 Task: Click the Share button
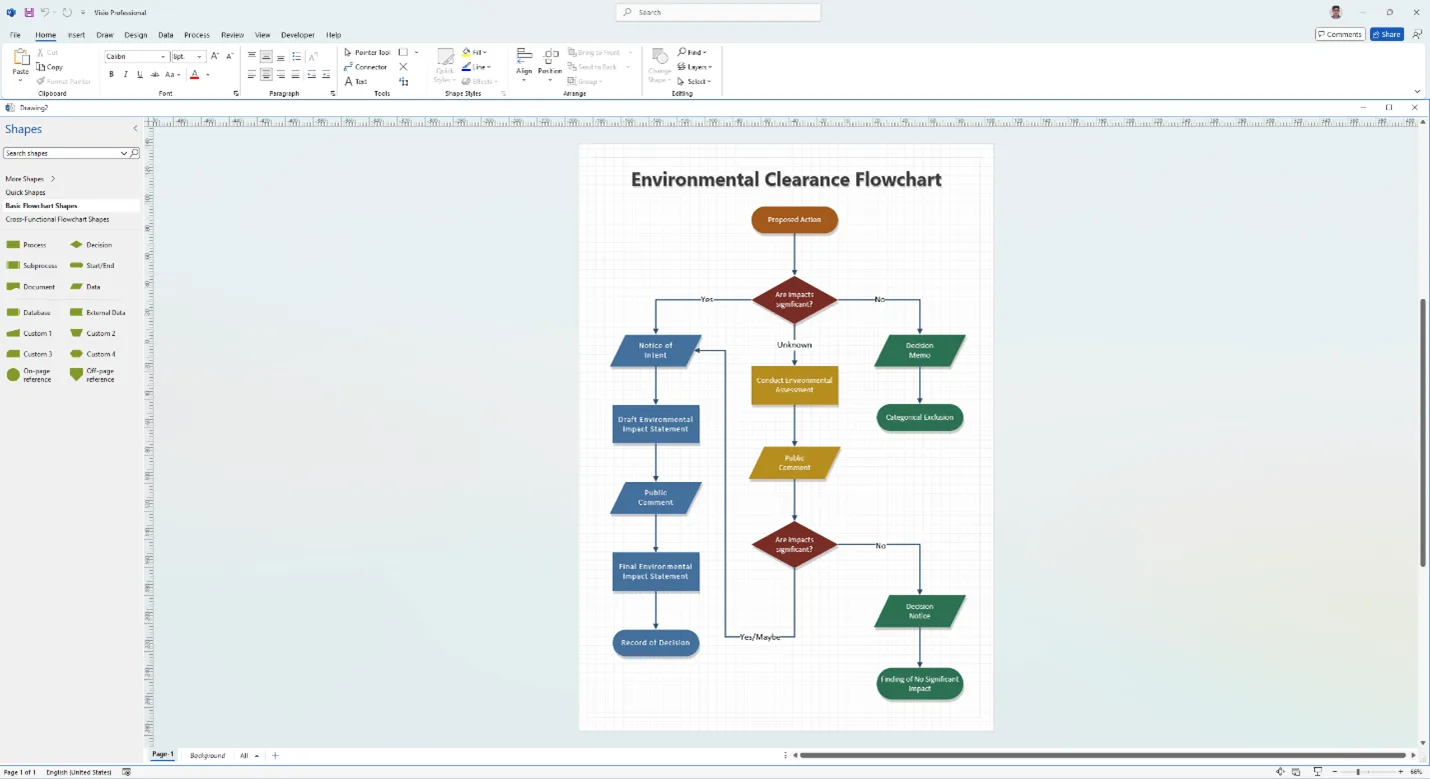click(x=1386, y=34)
